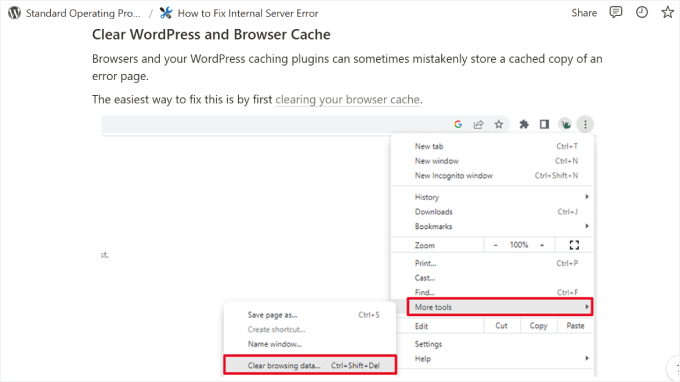Click the Google icon in Chrome toolbar
The image size is (680, 382).
458,124
